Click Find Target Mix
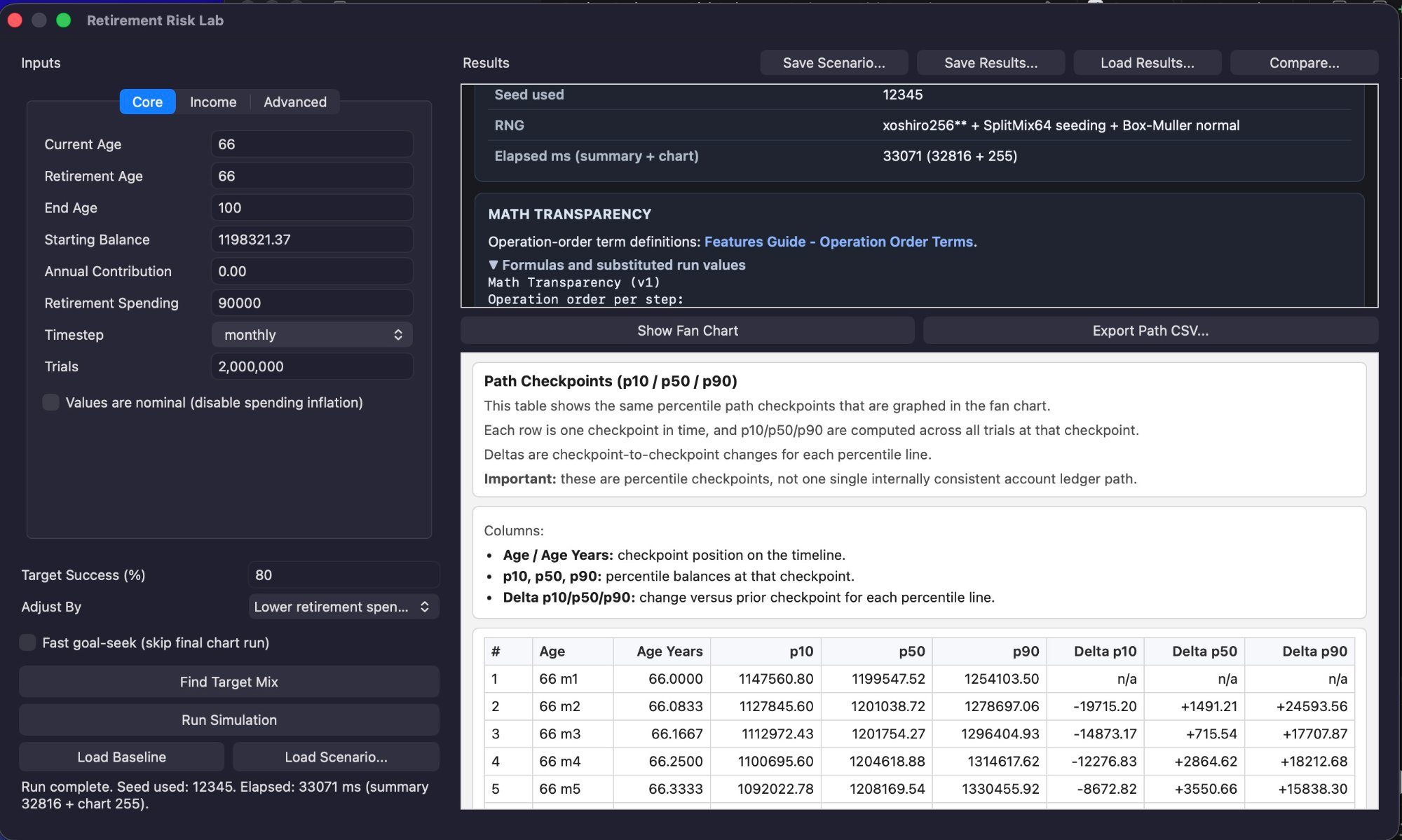 [x=228, y=681]
